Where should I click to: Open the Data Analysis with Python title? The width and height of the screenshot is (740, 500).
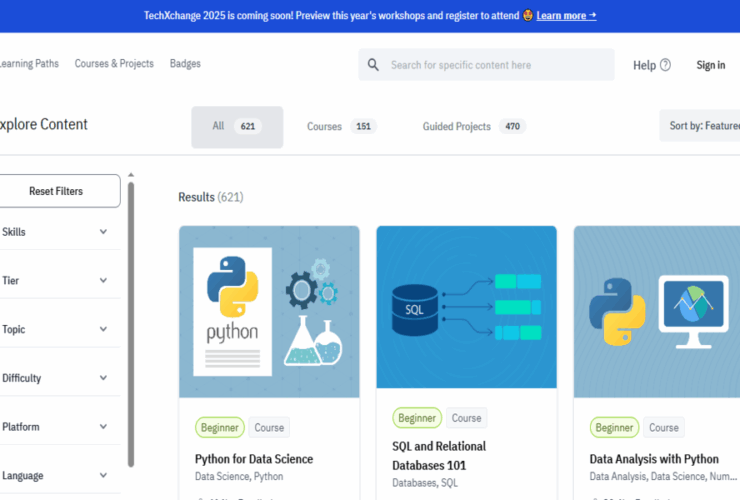tap(654, 459)
